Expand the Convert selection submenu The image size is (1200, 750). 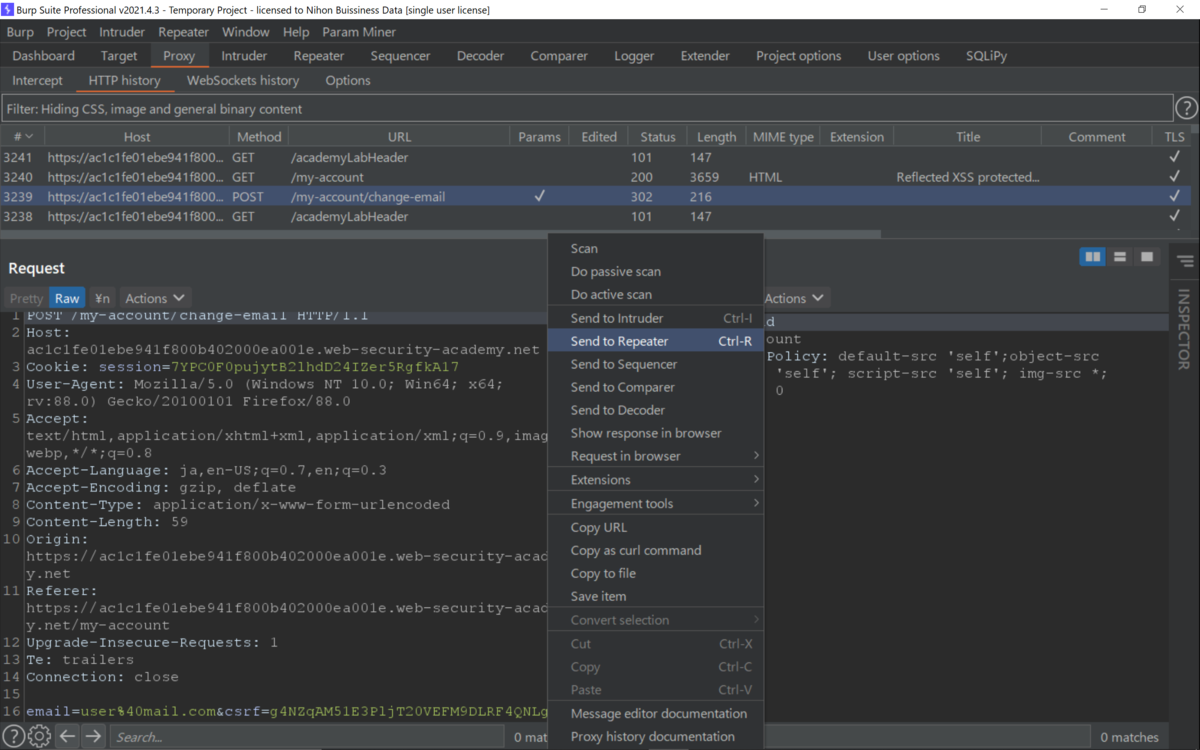point(655,620)
